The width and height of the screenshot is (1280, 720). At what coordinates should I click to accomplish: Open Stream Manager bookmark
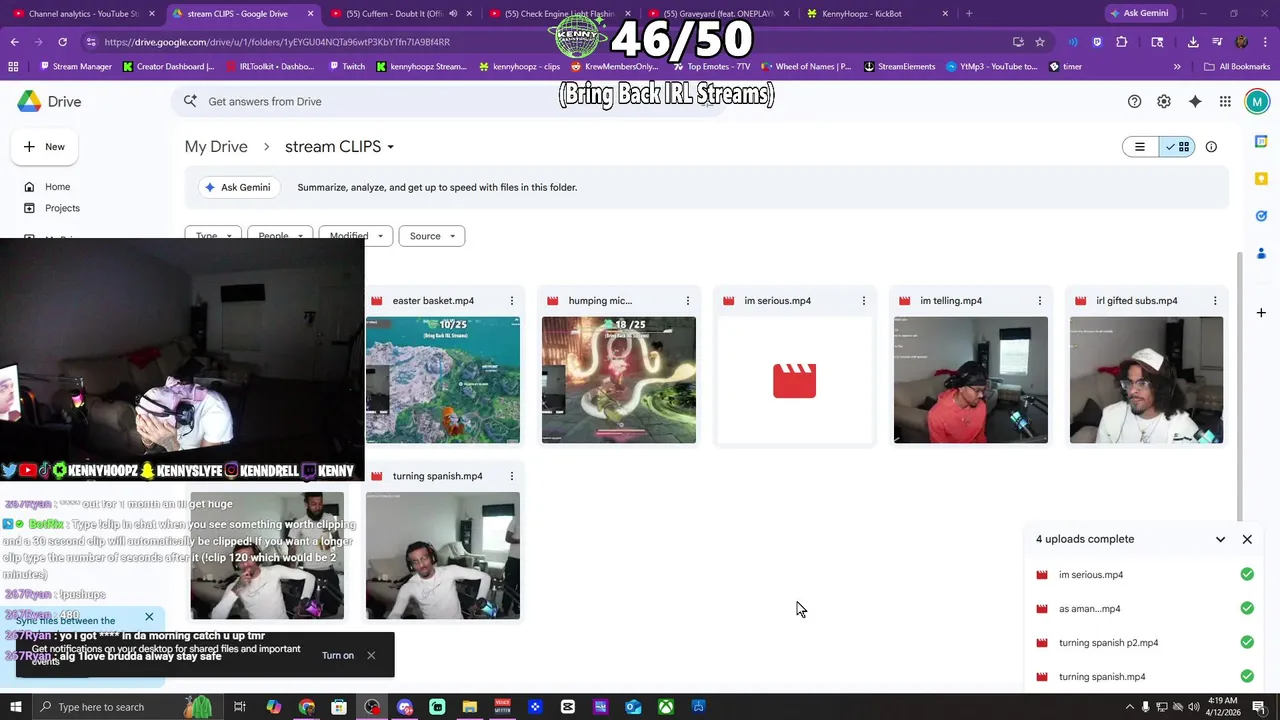tap(74, 67)
